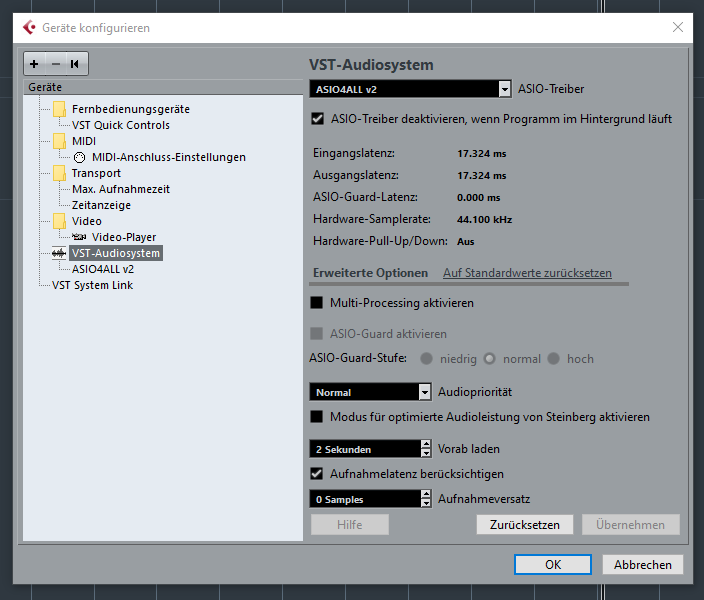Screen dimensions: 704x600
Task: Select Fernbedienungsgeräte in device tree
Action: pyautogui.click(x=131, y=109)
